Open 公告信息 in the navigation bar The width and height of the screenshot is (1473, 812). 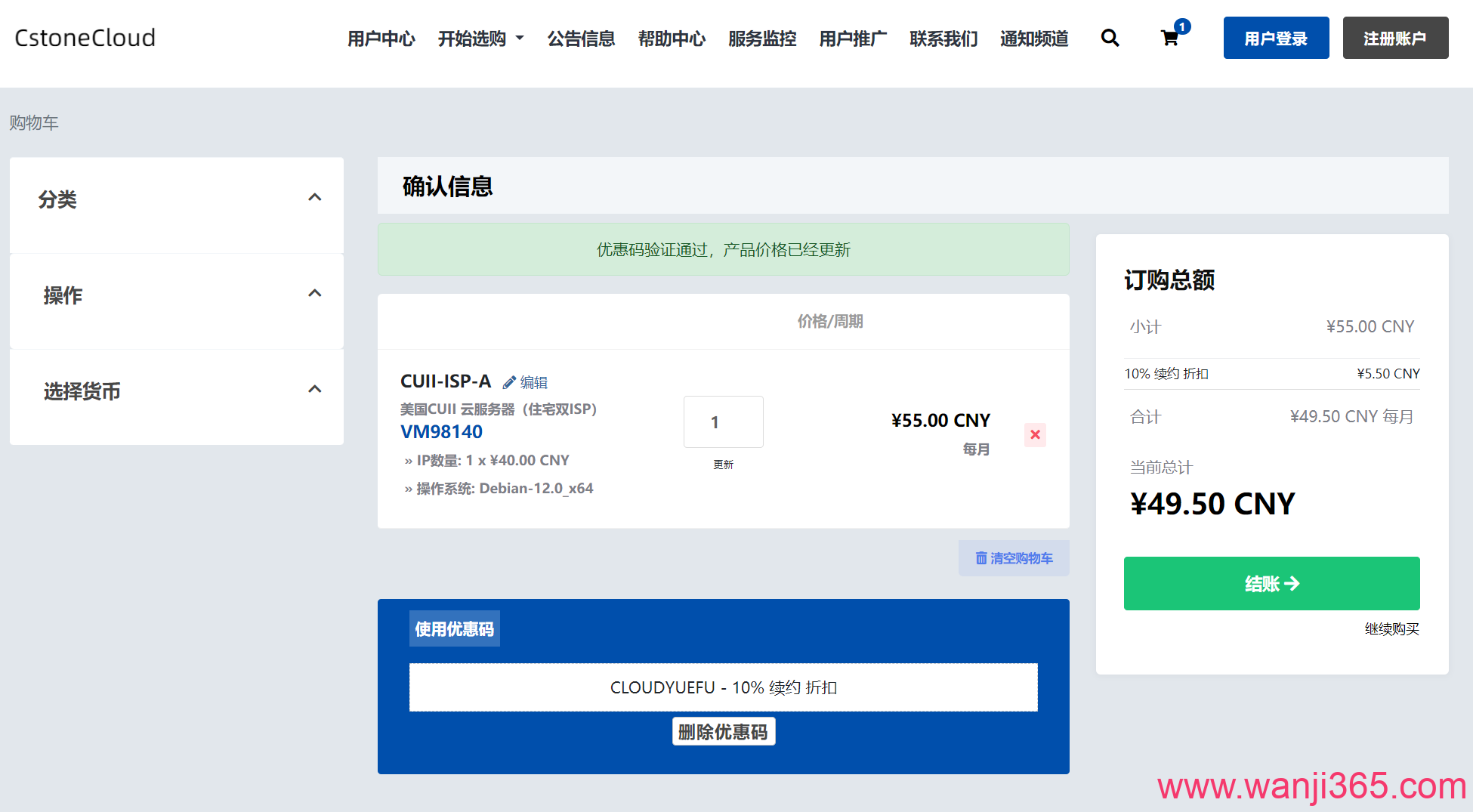[581, 39]
